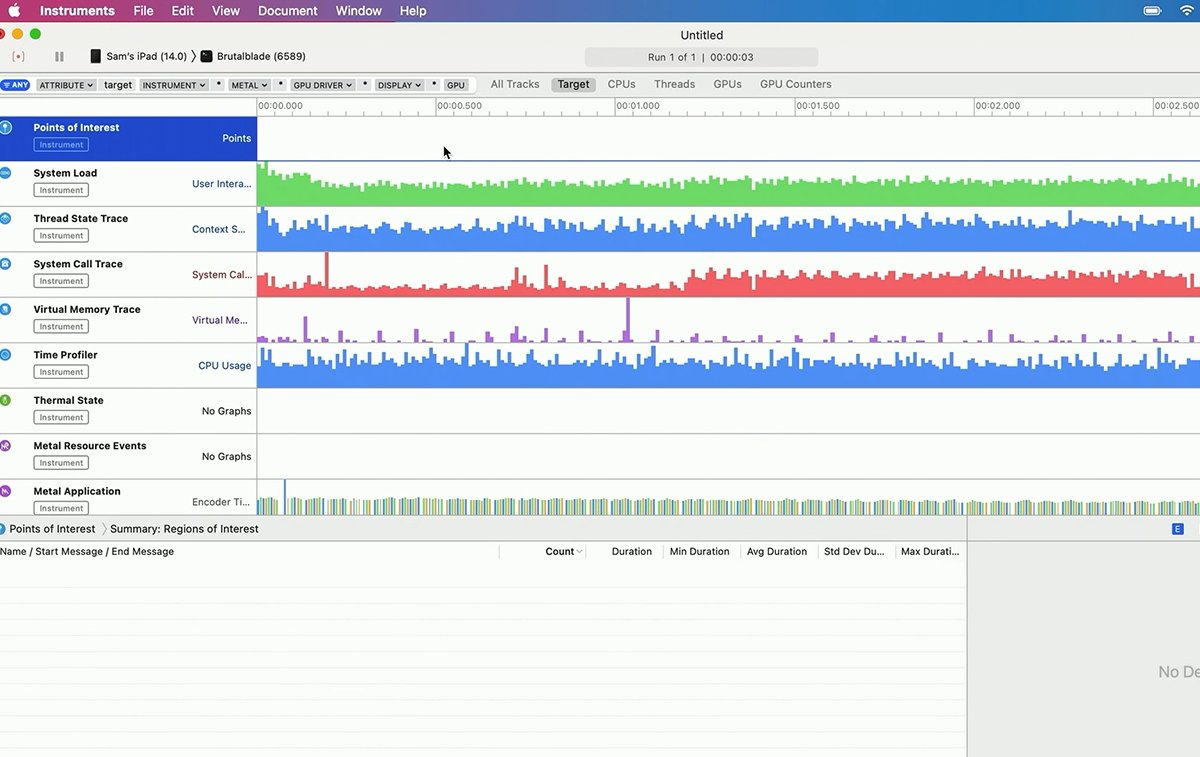This screenshot has height=757, width=1200.
Task: Open the ATTRIBUTE filter dropdown
Action: click(x=67, y=85)
